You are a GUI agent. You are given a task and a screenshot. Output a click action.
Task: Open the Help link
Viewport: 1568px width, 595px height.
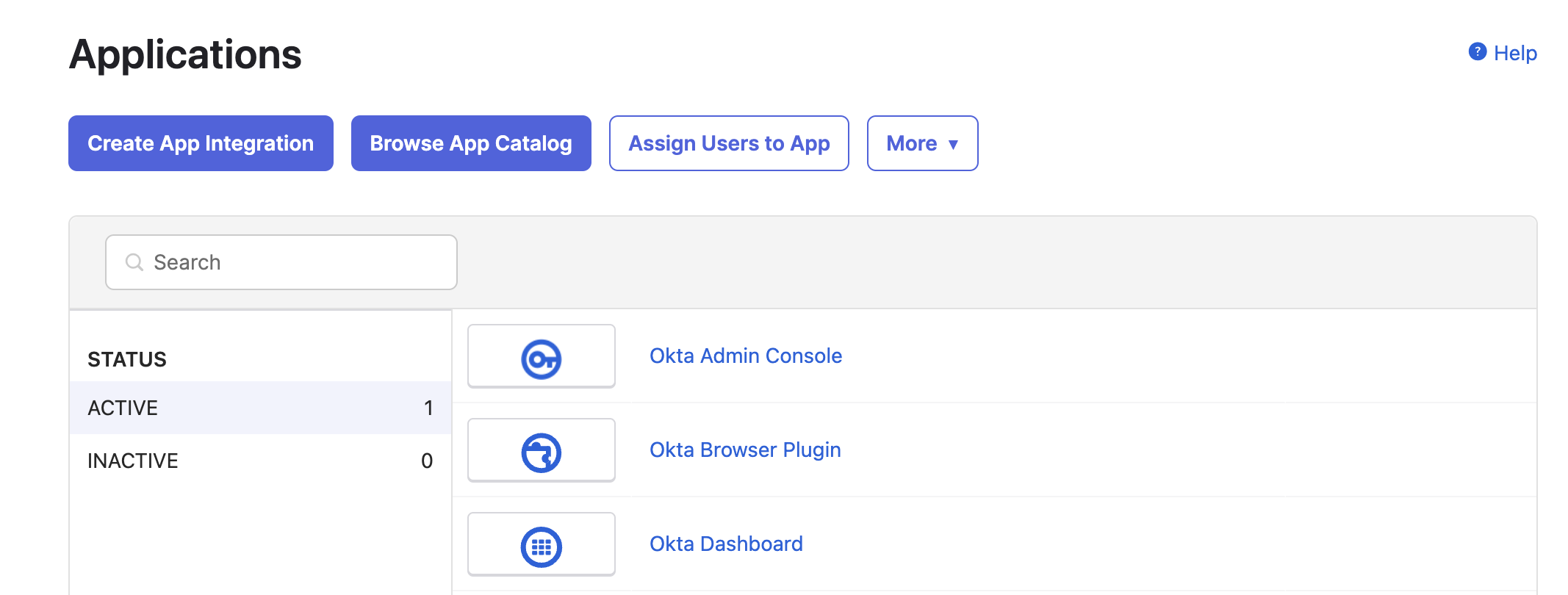(x=1515, y=53)
